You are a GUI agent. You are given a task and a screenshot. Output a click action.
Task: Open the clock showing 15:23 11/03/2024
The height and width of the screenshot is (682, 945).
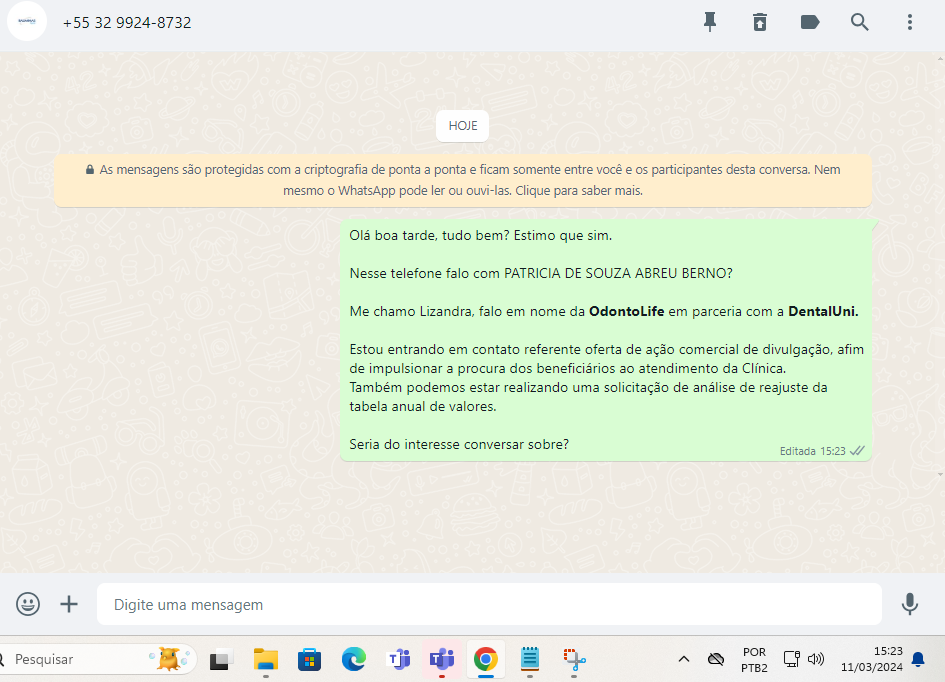point(871,659)
